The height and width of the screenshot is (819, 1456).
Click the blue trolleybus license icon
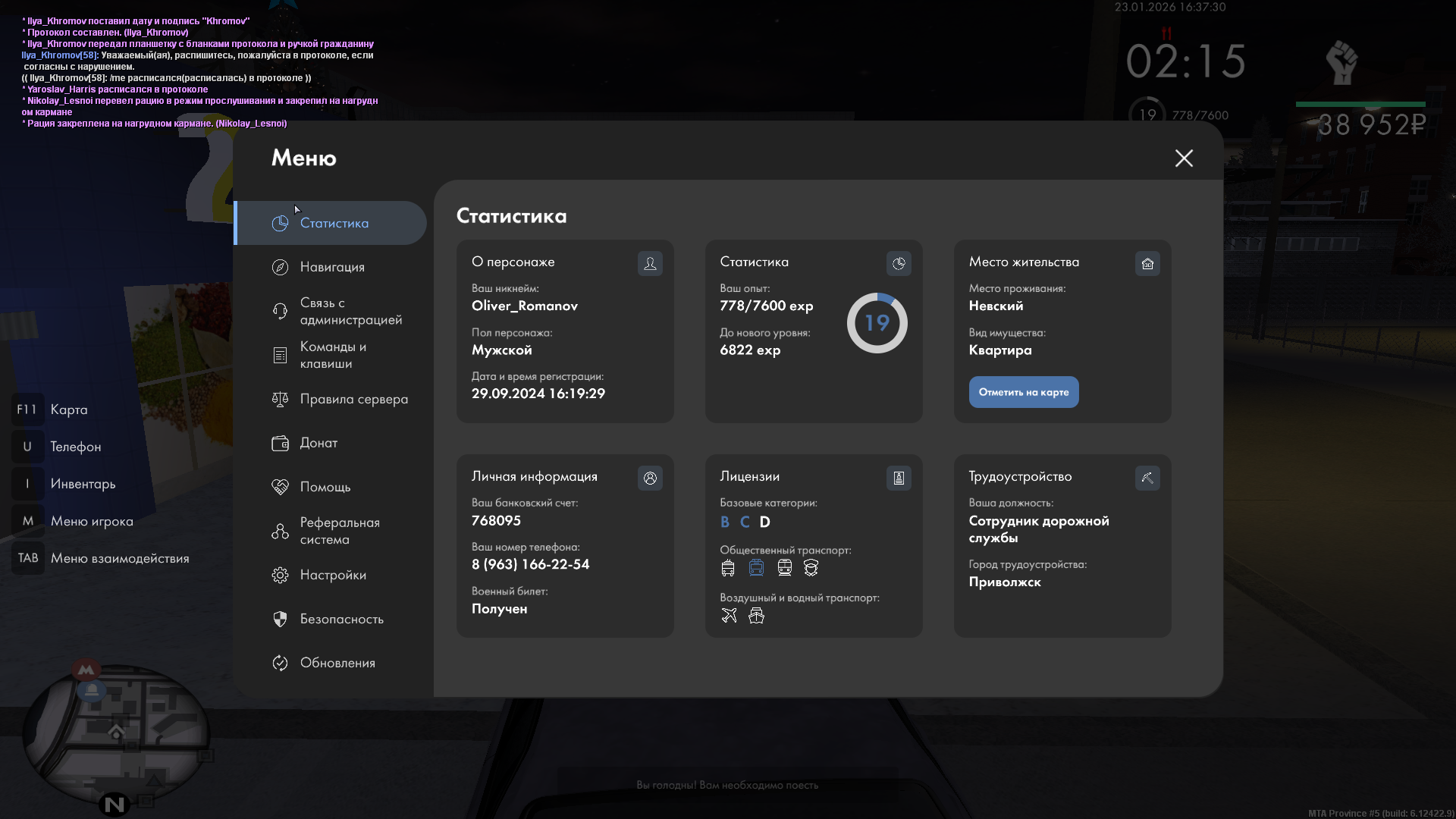pos(756,568)
